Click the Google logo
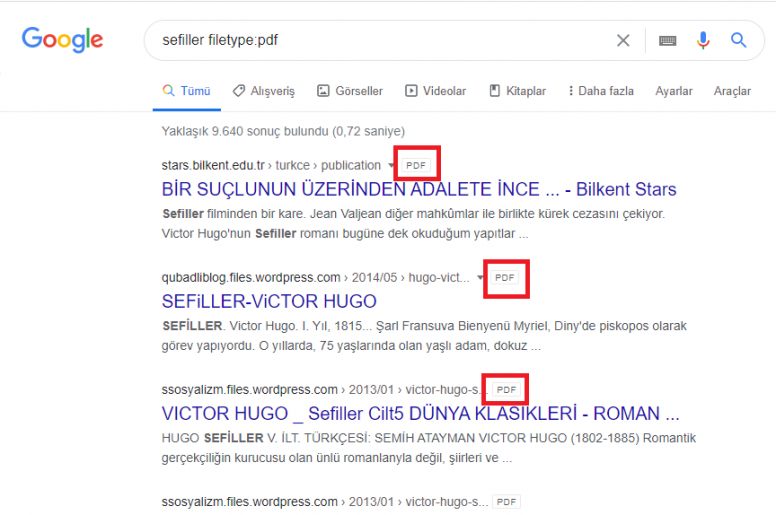Image resolution: width=776 pixels, height=515 pixels. click(x=63, y=40)
